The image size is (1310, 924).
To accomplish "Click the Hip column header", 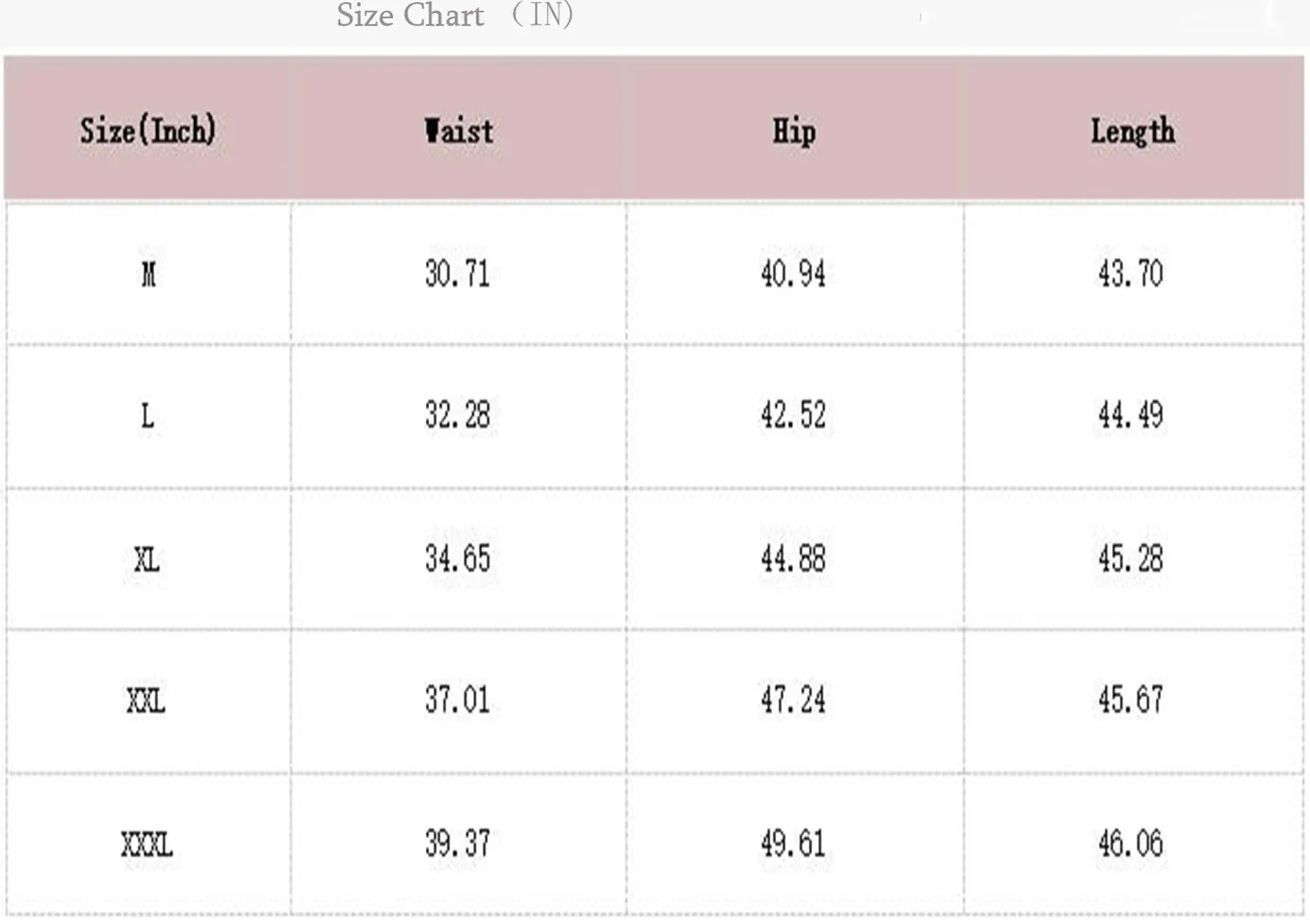I will pyautogui.click(x=794, y=132).
